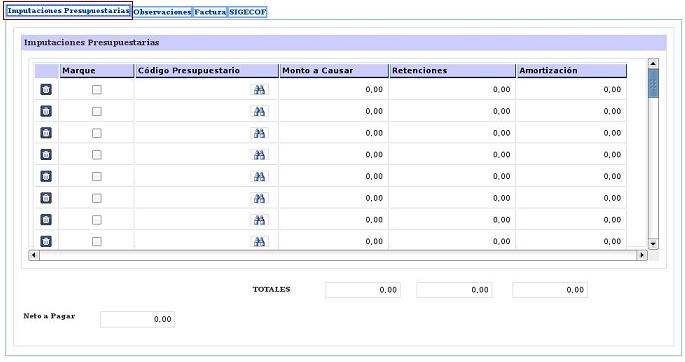This screenshot has height=362, width=685.
Task: Click the vertical scrollbar's down arrow
Action: coord(653,244)
